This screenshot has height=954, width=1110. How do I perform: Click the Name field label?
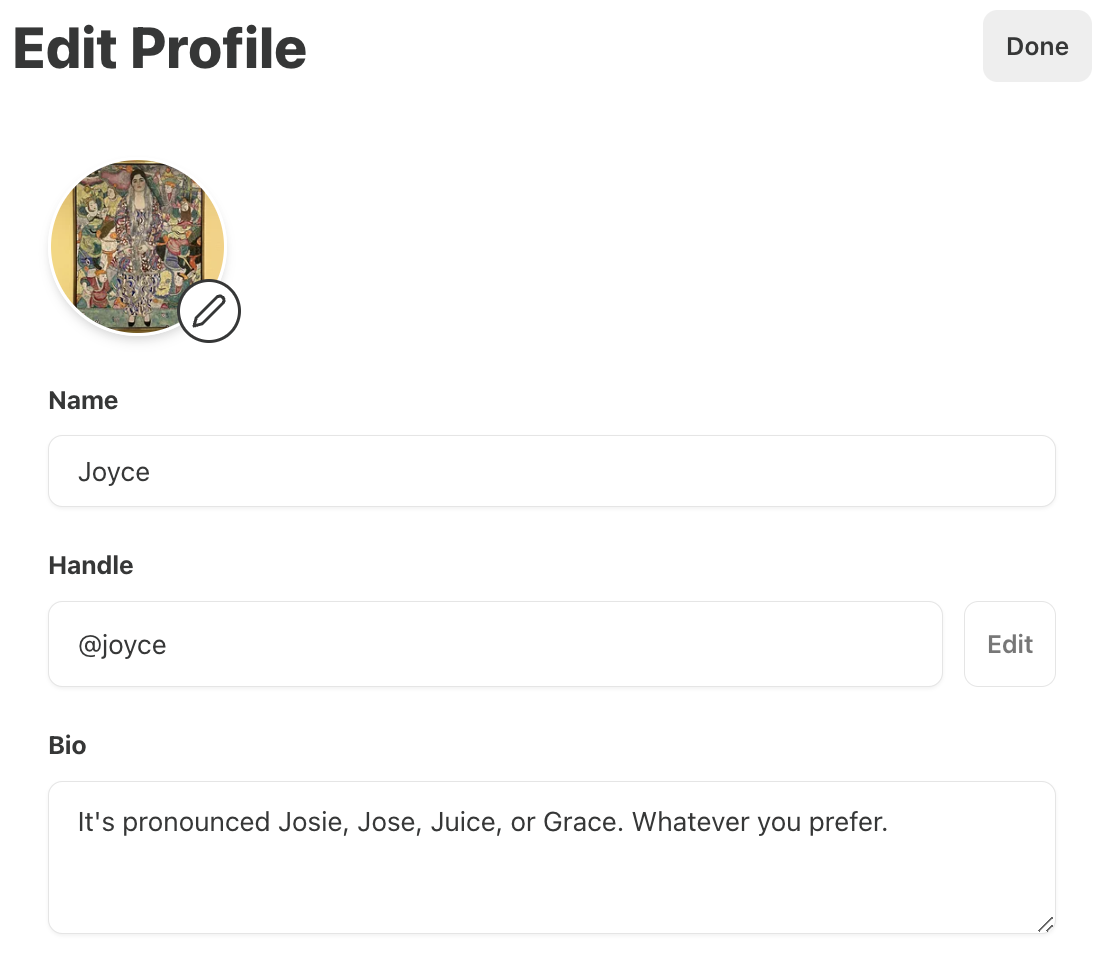point(83,400)
